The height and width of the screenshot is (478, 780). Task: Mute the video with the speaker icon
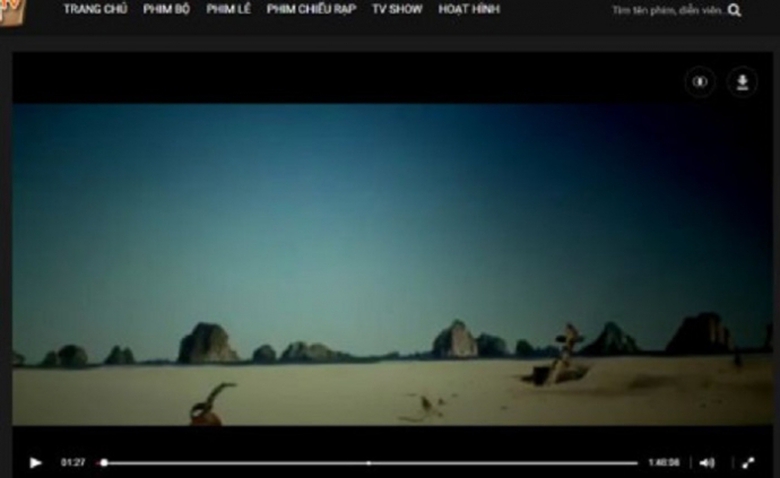point(707,463)
